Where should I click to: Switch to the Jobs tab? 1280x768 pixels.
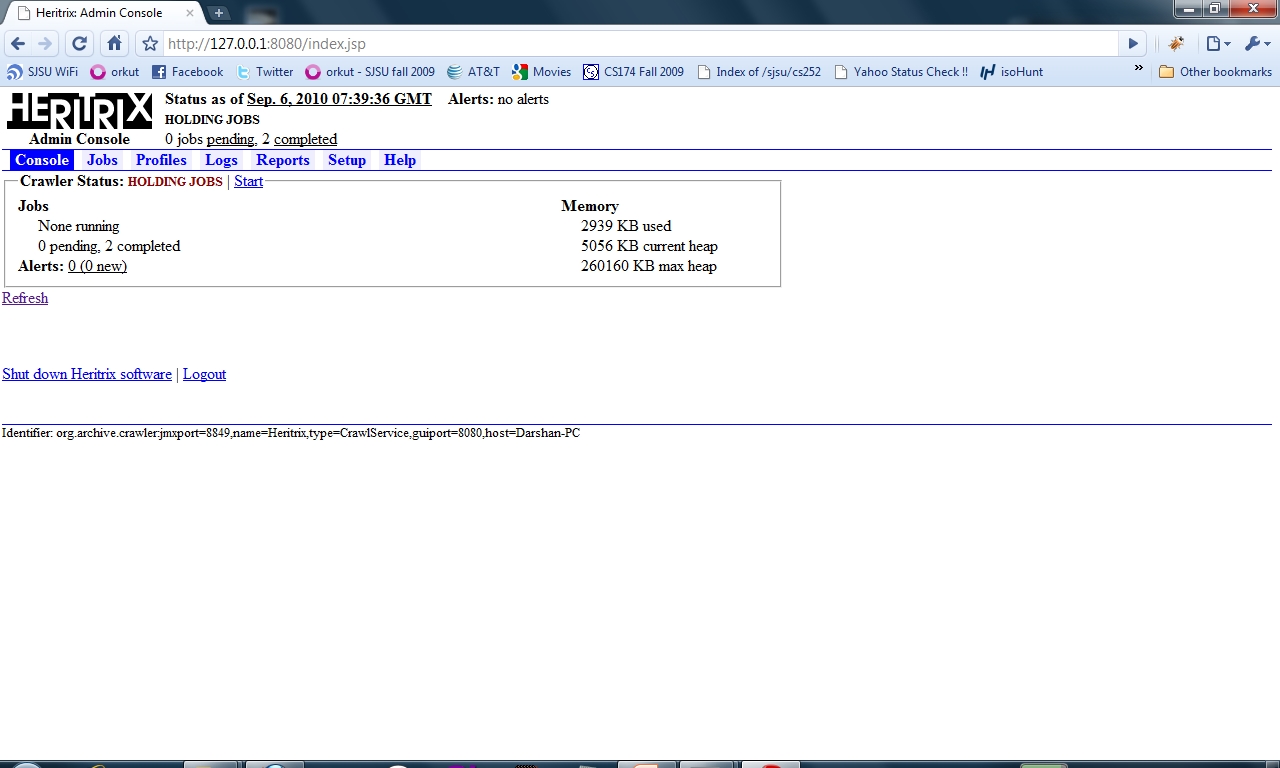point(102,160)
